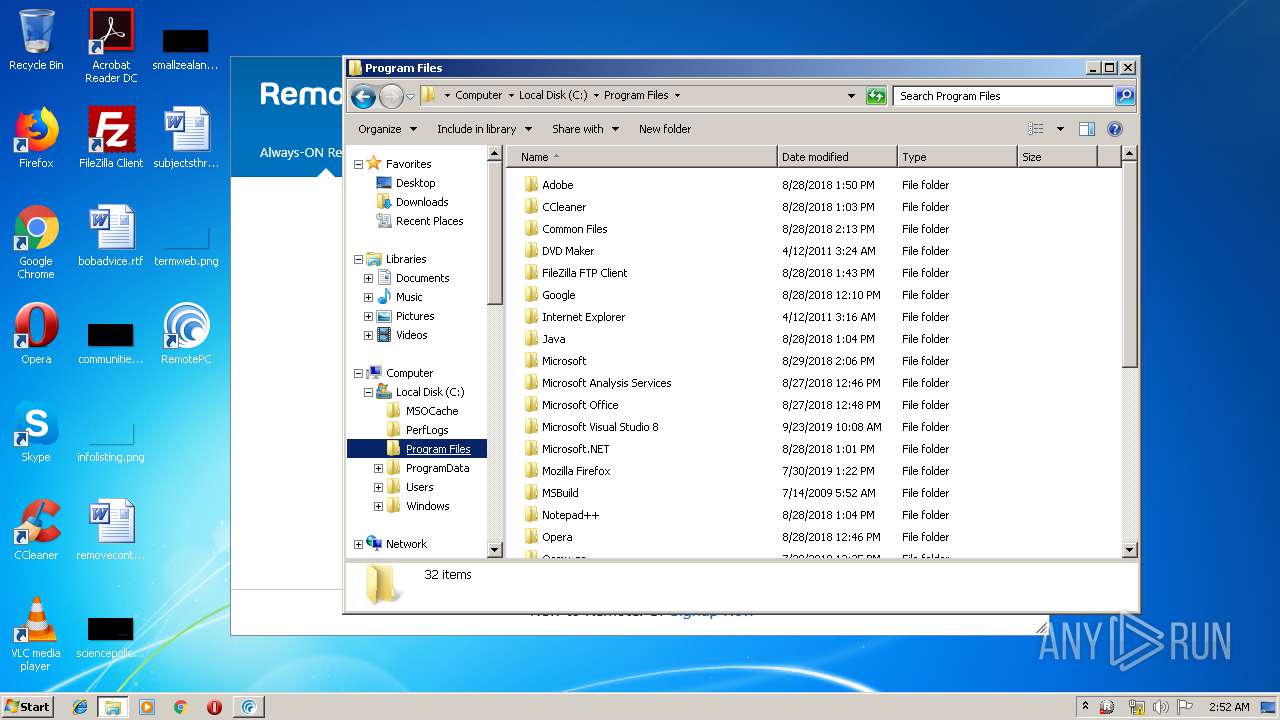Open the Firefox desktop shortcut
The image size is (1280, 720).
[x=36, y=138]
